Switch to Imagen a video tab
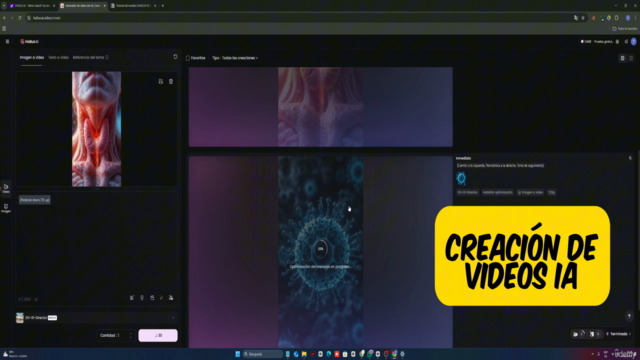The width and height of the screenshot is (640, 360). click(x=32, y=58)
